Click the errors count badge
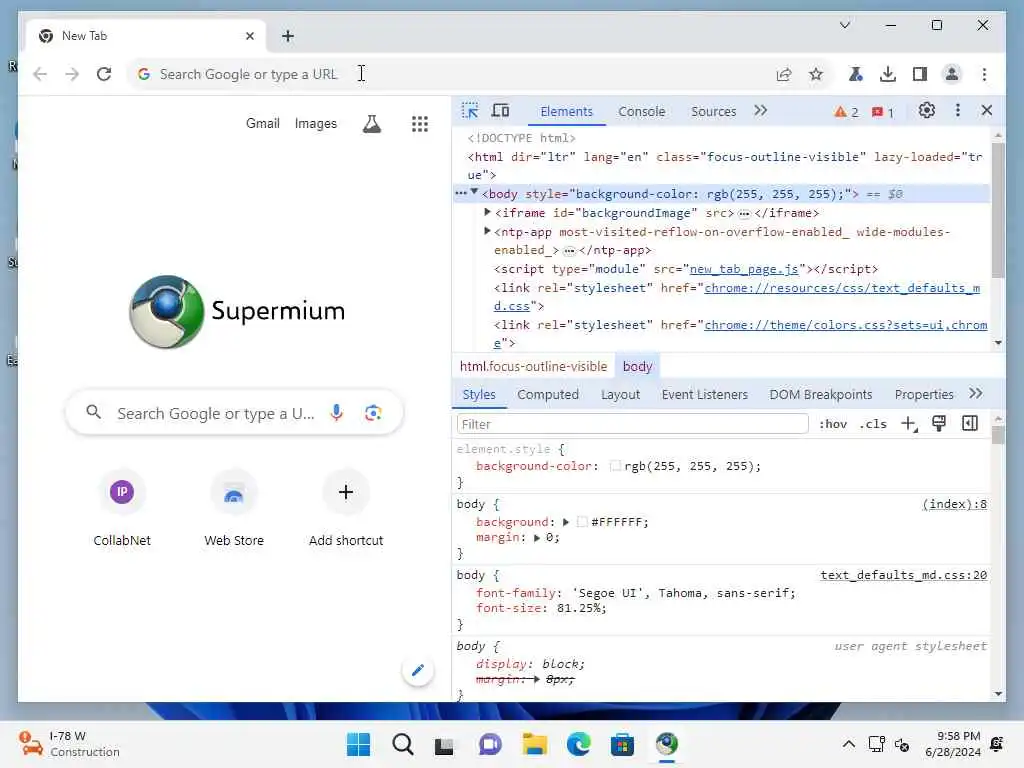The image size is (1024, 768). pos(883,112)
